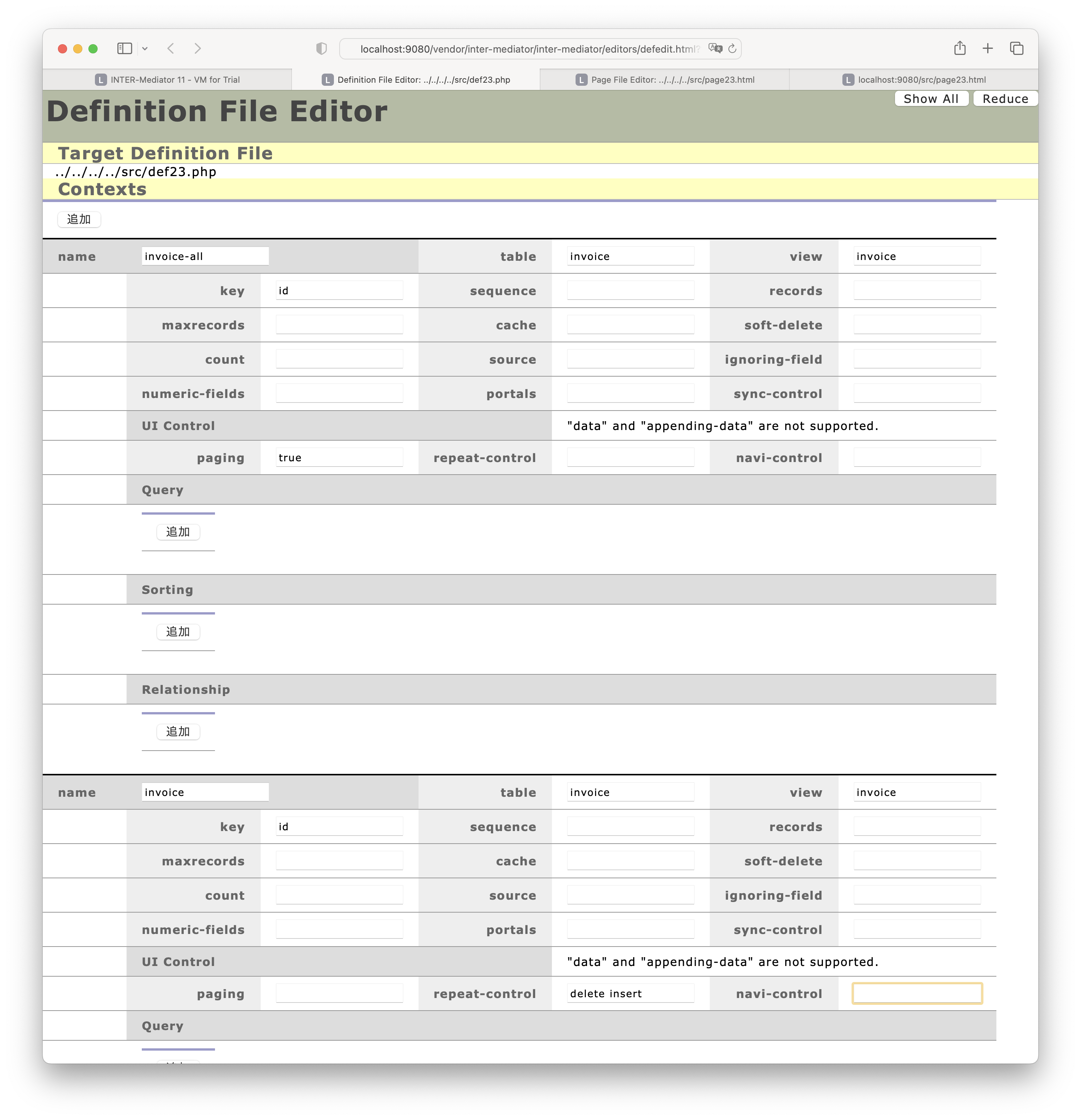Screen dimensions: 1081x1120
Task: Click paging field of second invoice context
Action: pyautogui.click(x=339, y=993)
